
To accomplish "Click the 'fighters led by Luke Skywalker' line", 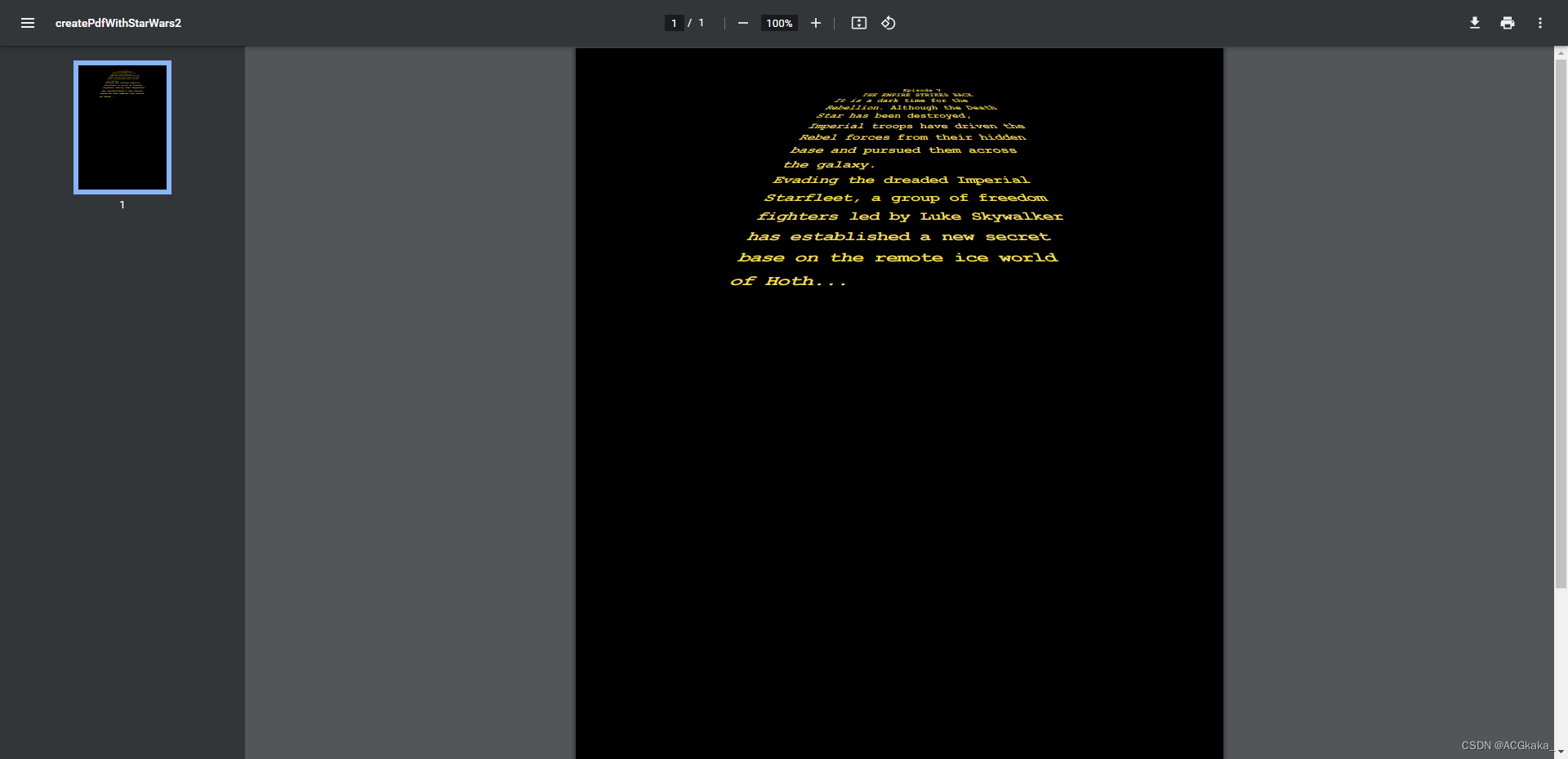I will click(910, 217).
